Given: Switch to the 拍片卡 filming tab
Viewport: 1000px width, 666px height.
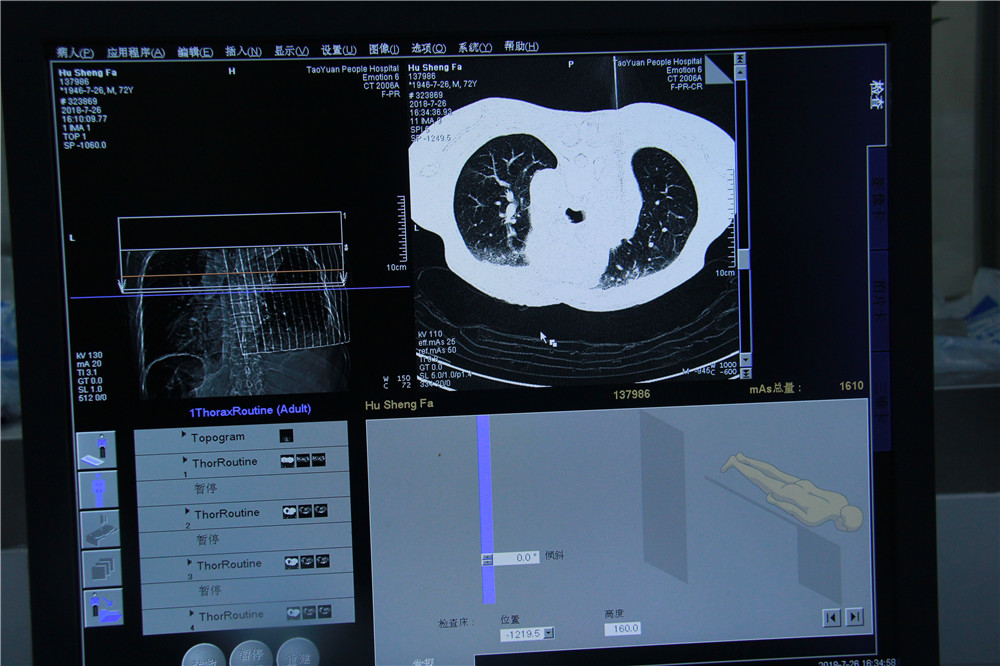Looking at the screenshot, I should click(x=879, y=300).
